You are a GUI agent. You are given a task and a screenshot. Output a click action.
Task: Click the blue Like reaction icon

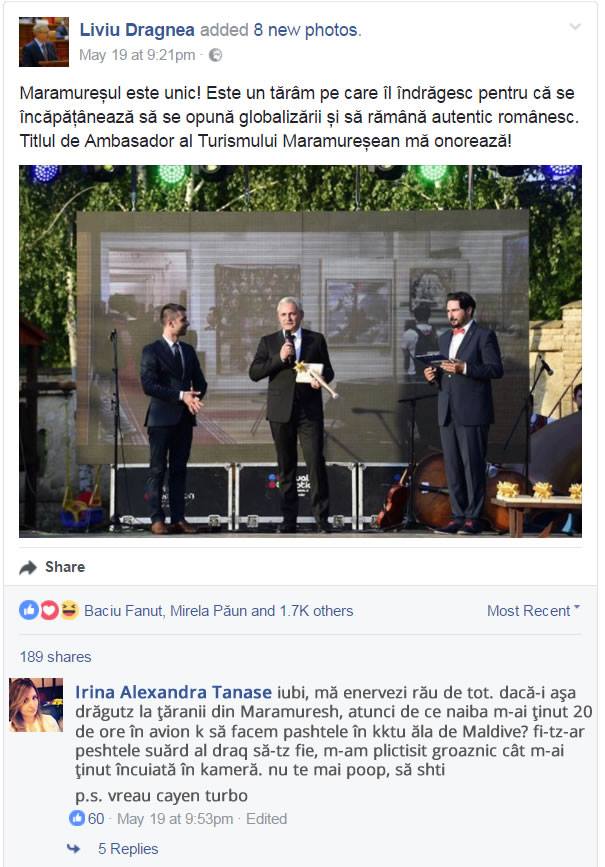point(29,610)
